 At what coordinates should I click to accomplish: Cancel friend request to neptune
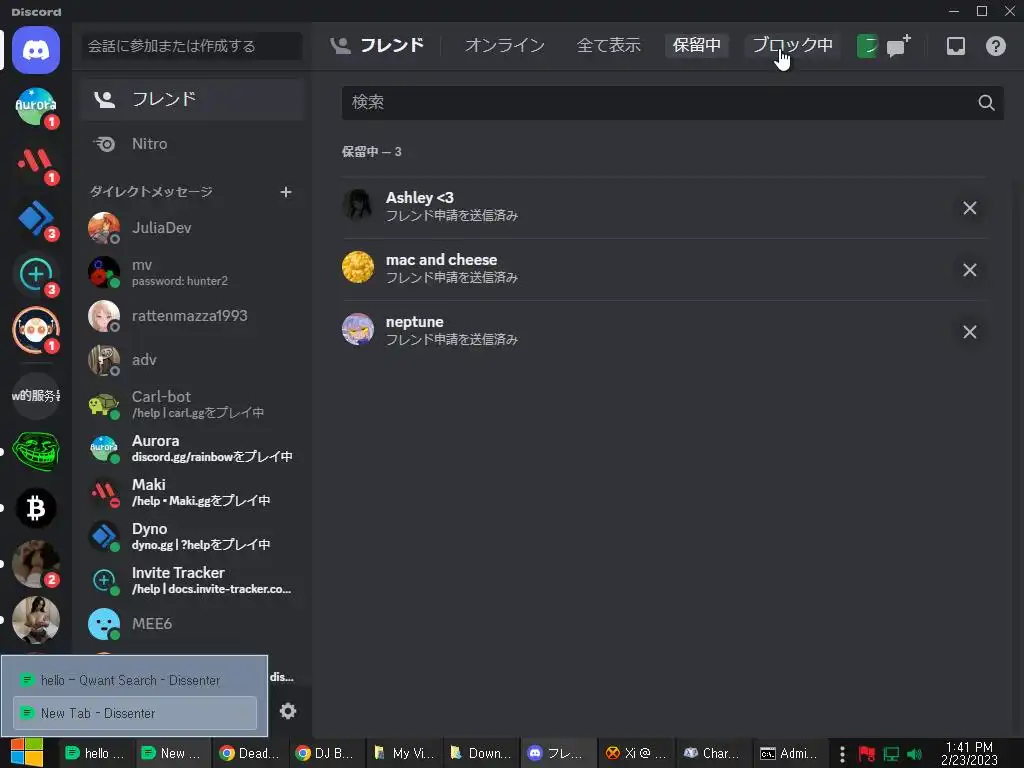(970, 332)
